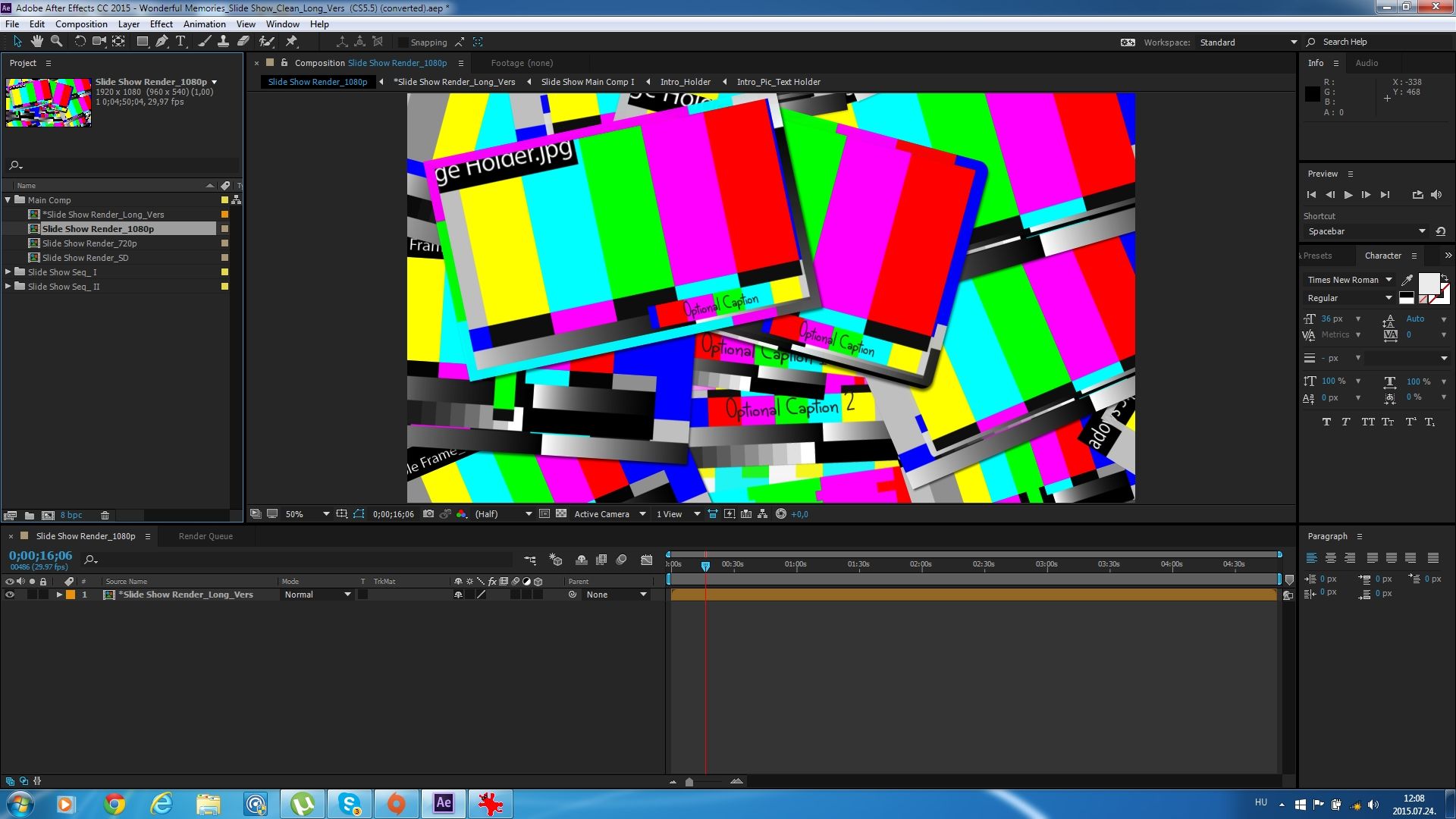This screenshot has width=1456, height=819.
Task: Select the Eraser tool
Action: [x=243, y=42]
